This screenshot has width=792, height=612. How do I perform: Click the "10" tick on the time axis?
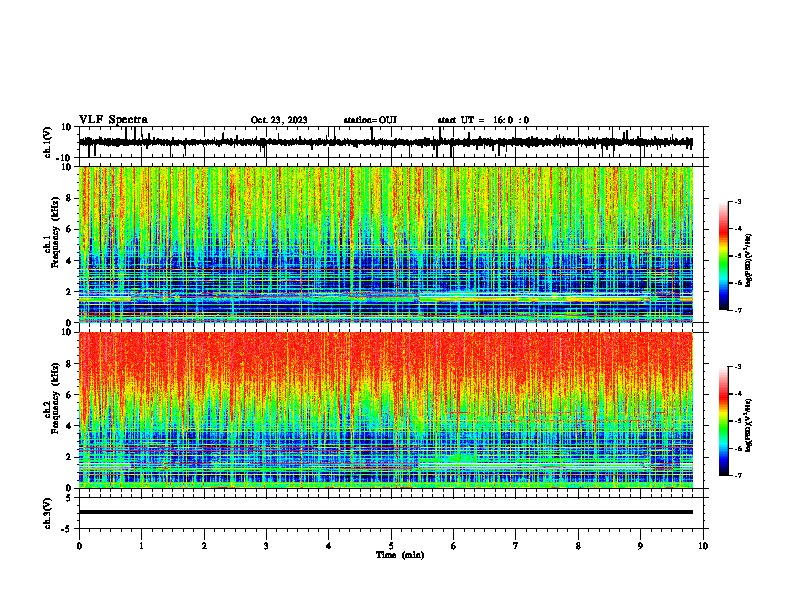pyautogui.click(x=703, y=546)
